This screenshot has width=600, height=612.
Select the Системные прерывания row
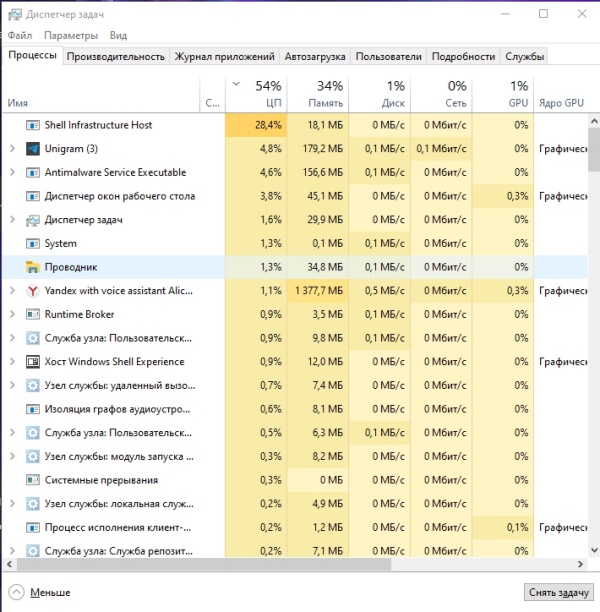click(x=295, y=480)
